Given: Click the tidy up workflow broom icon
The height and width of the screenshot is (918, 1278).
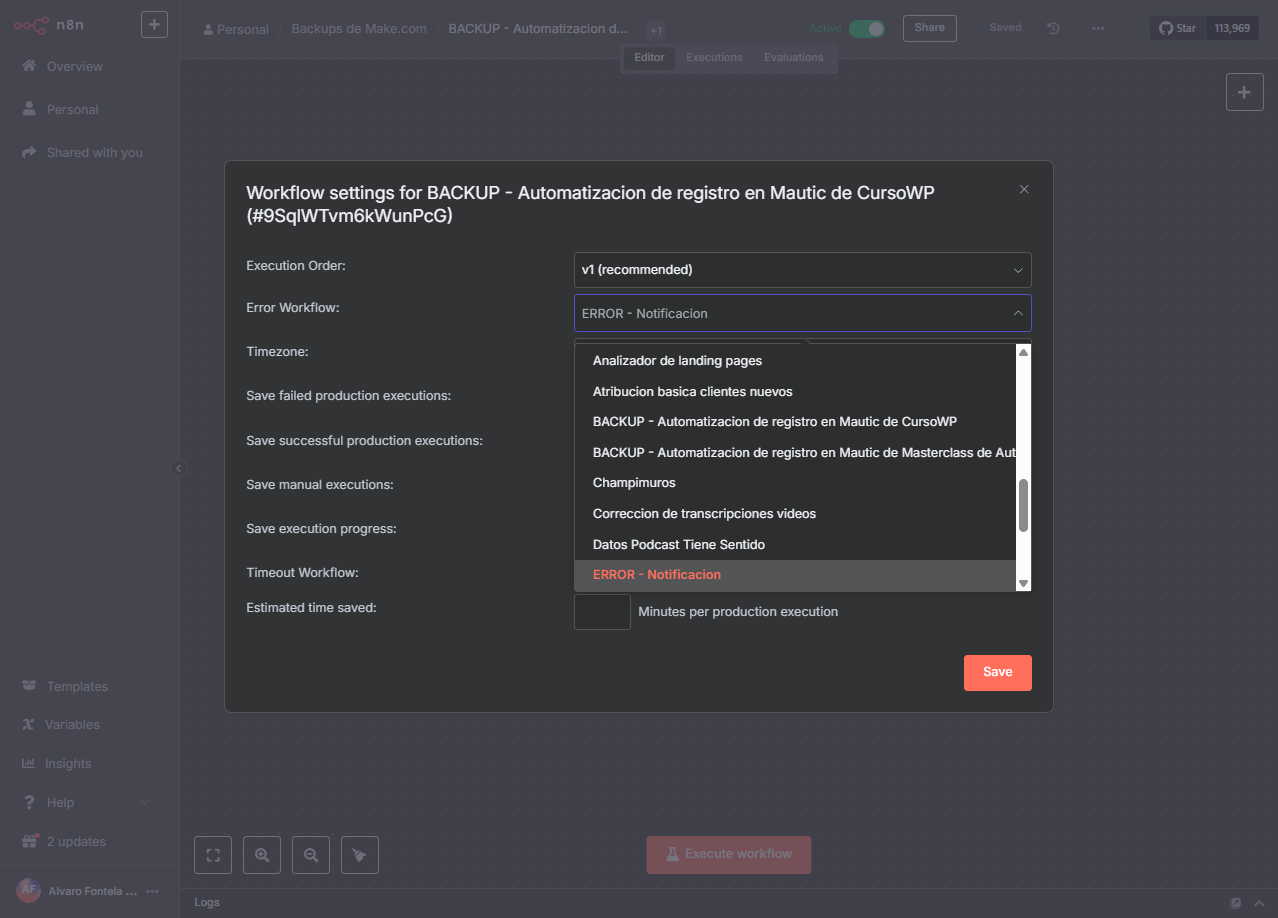Looking at the screenshot, I should [x=360, y=855].
